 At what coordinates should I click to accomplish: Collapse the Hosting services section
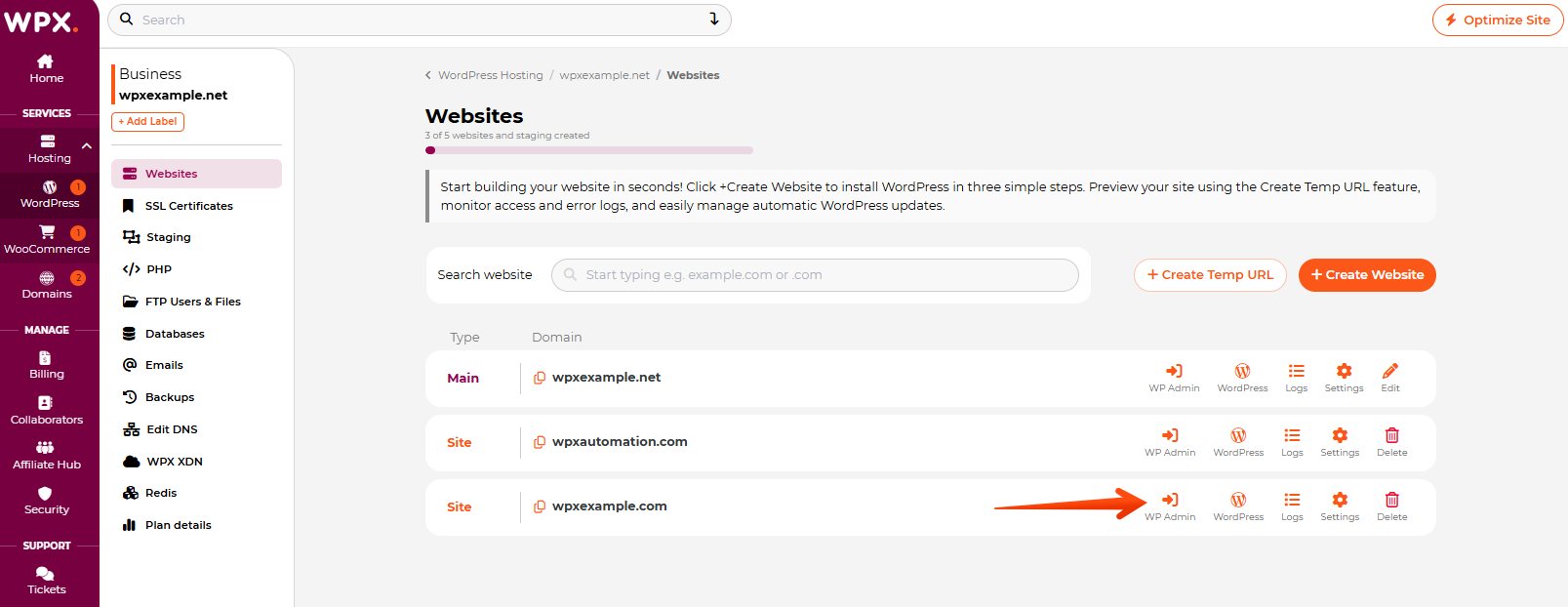(x=87, y=146)
